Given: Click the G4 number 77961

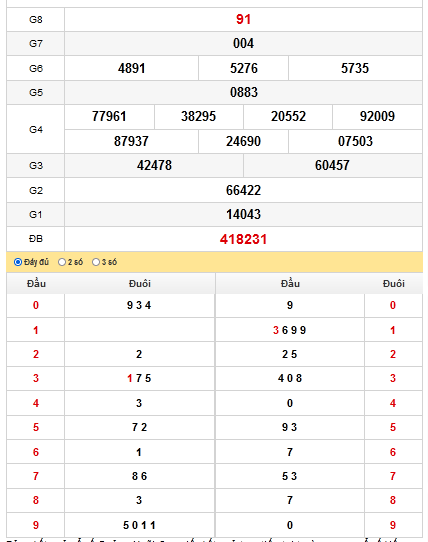Looking at the screenshot, I should 109,116.
